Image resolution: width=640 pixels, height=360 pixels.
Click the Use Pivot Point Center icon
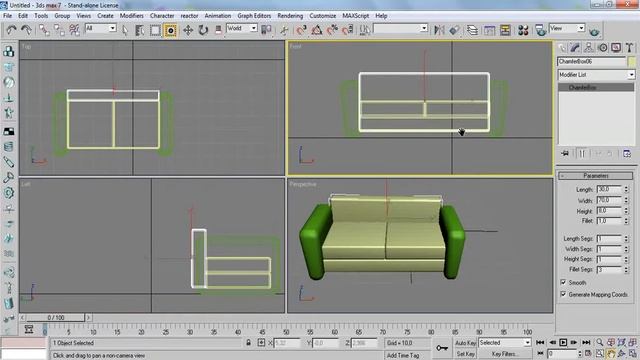[x=267, y=30]
